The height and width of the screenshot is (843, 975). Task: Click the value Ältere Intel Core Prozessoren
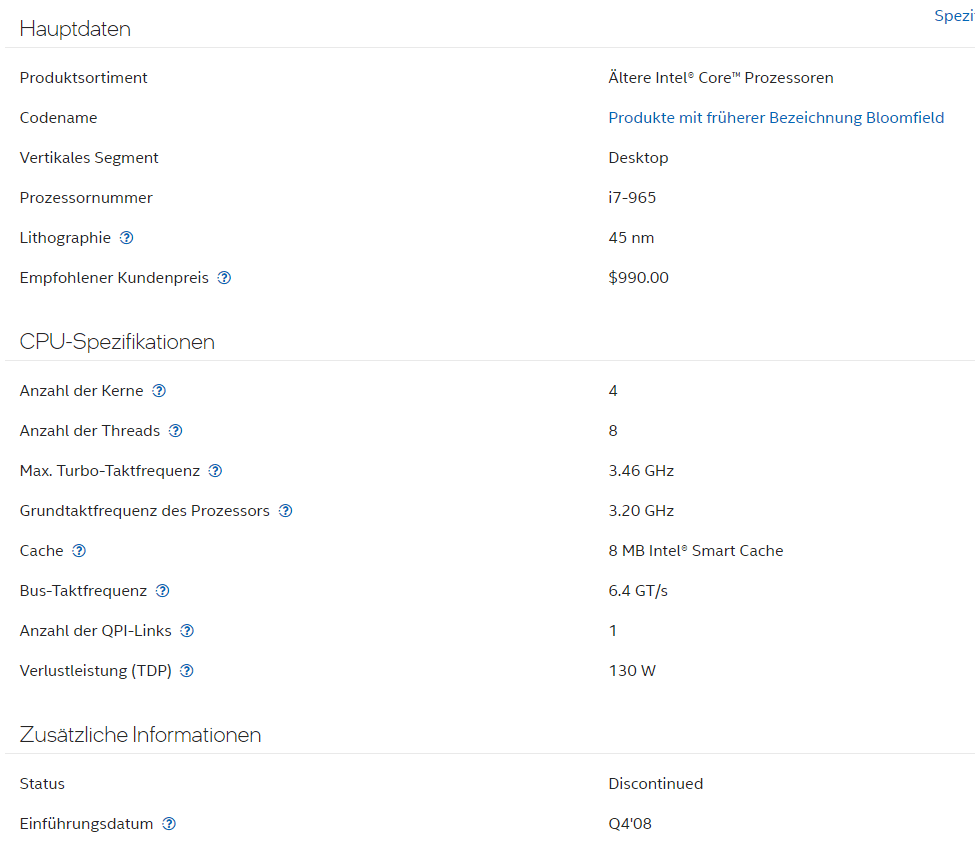[721, 78]
